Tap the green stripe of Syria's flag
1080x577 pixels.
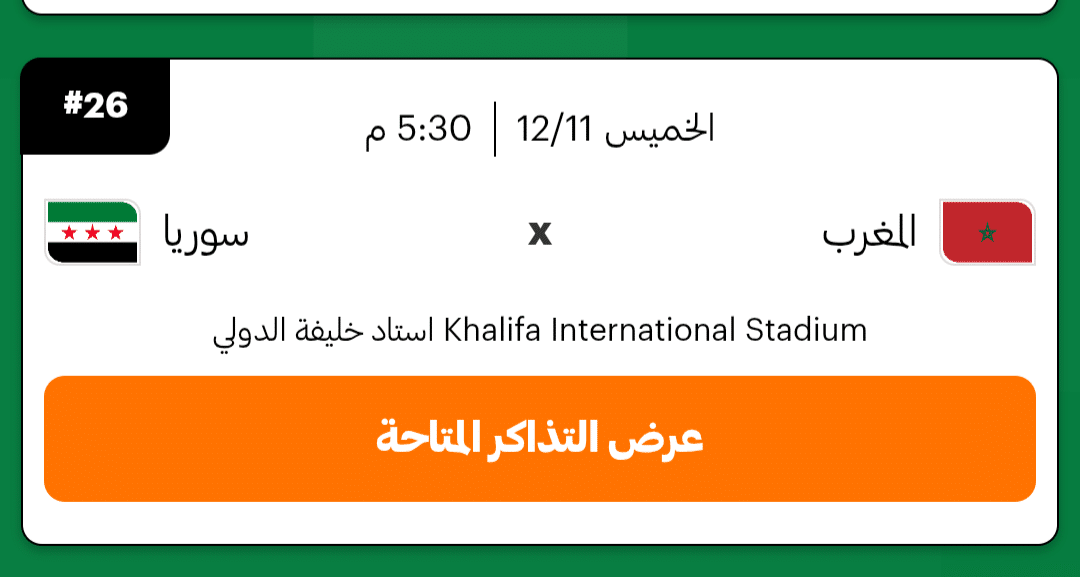tap(92, 212)
